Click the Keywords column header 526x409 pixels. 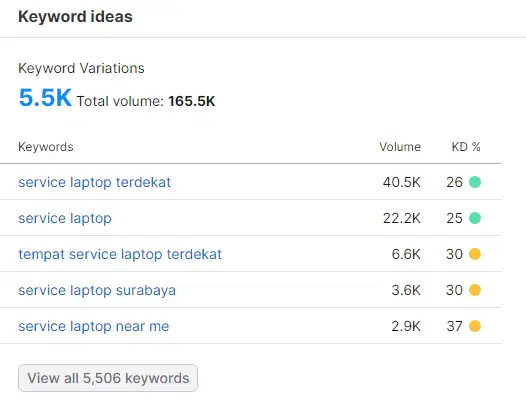tap(46, 147)
